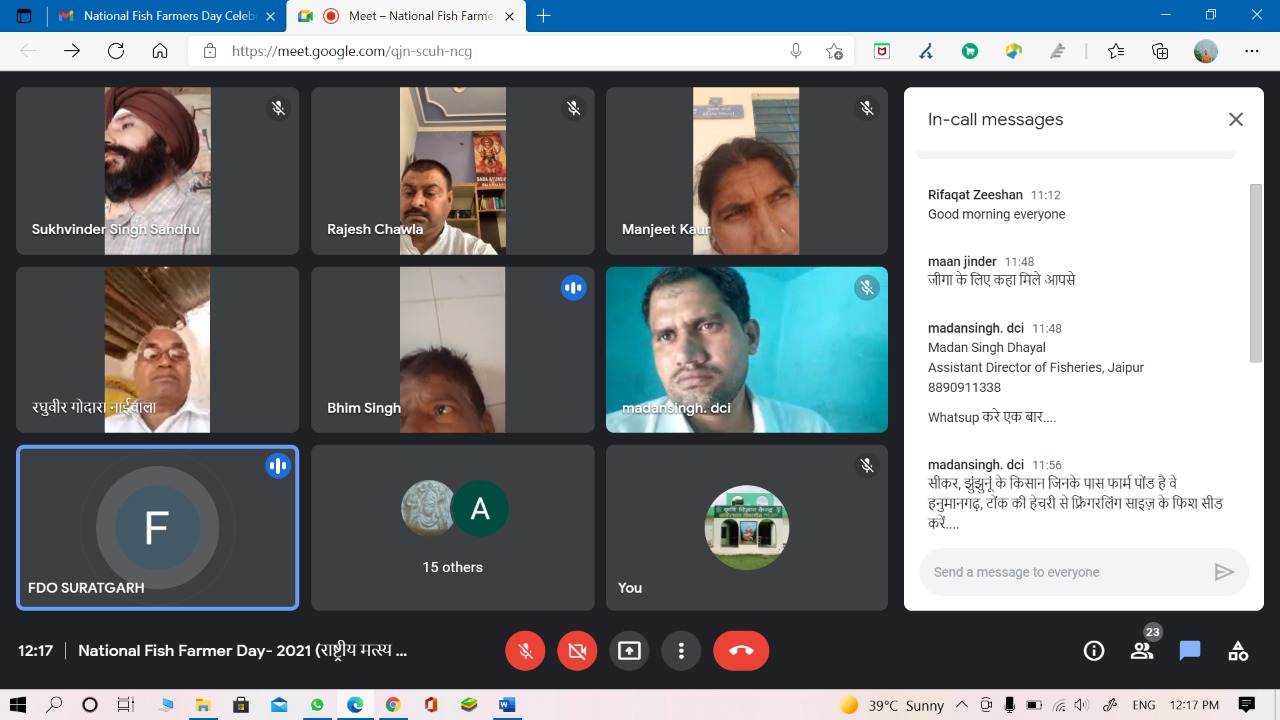Click the chat messages scrollbar
Viewport: 1280px width, 720px height.
click(x=1256, y=272)
